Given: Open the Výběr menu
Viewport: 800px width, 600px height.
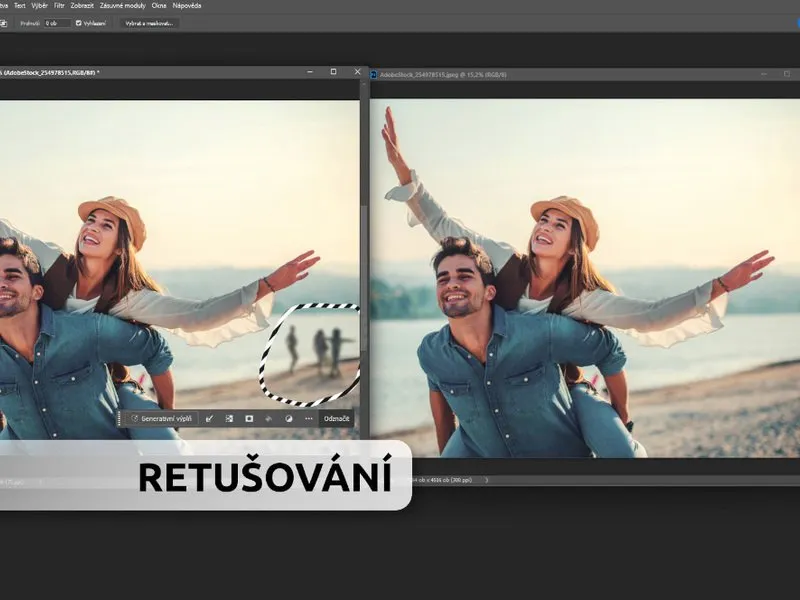Looking at the screenshot, I should coord(39,6).
